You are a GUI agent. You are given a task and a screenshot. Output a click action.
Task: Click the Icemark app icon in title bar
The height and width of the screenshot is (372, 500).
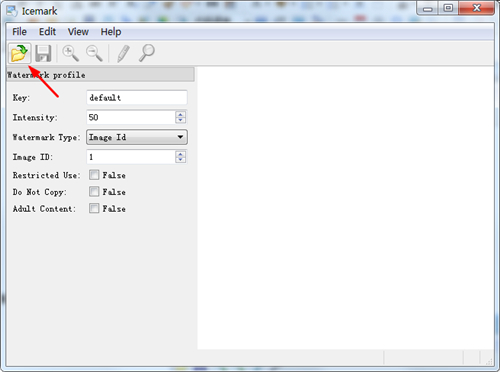click(x=12, y=11)
